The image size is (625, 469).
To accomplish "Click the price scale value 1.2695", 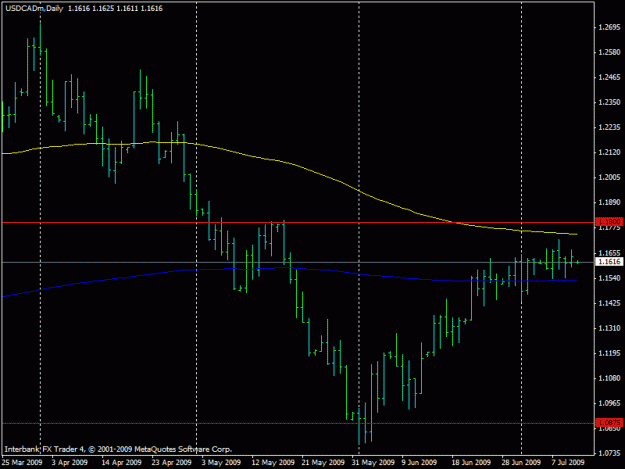I will 610,27.
